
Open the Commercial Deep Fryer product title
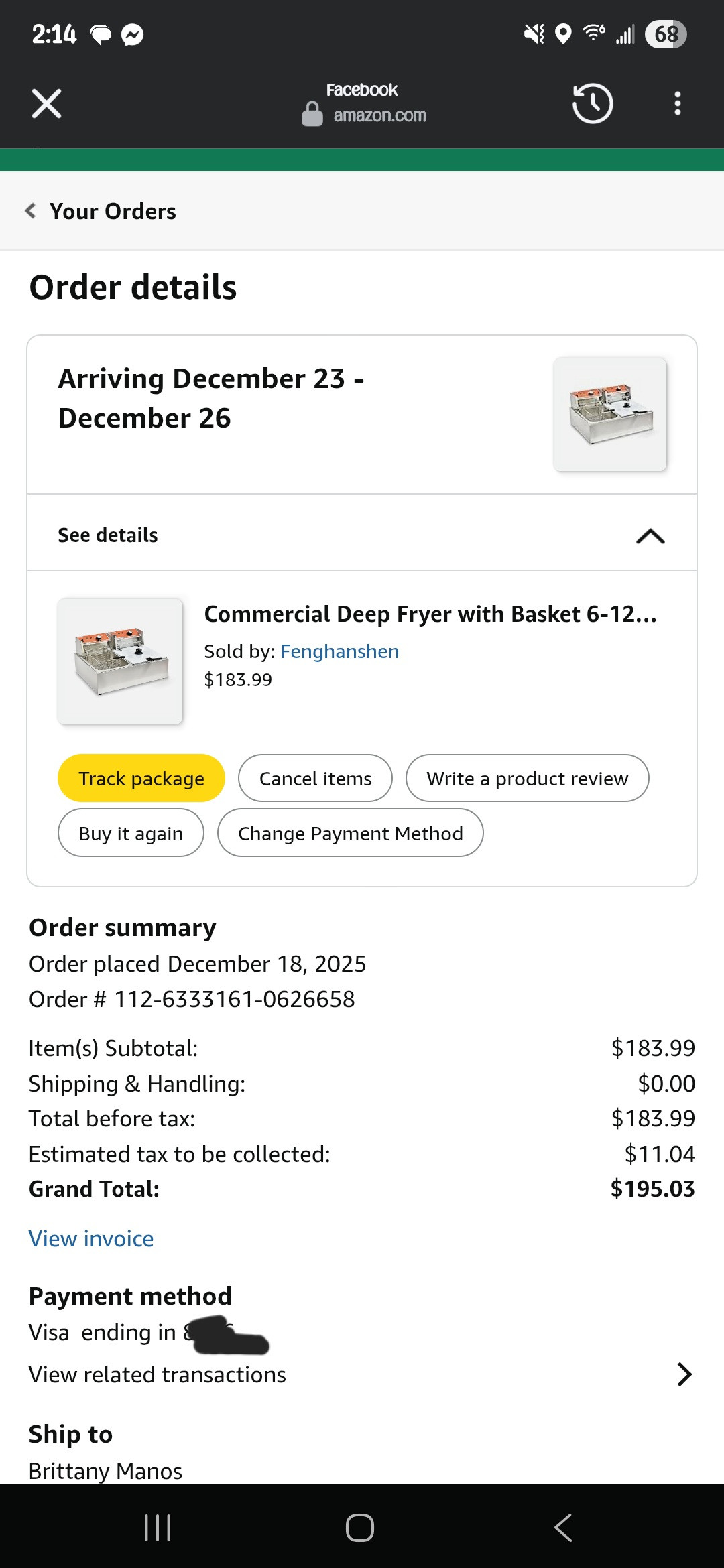point(430,614)
